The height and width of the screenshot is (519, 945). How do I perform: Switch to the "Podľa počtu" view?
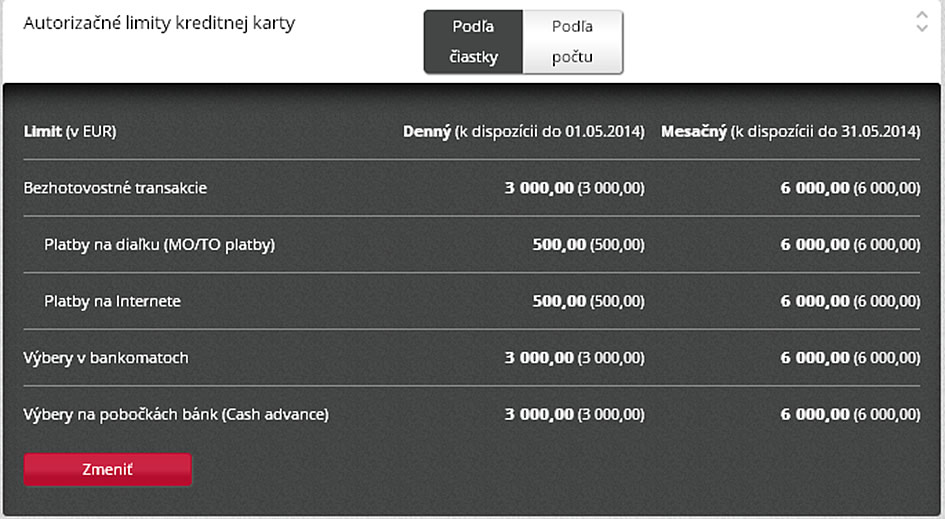573,42
